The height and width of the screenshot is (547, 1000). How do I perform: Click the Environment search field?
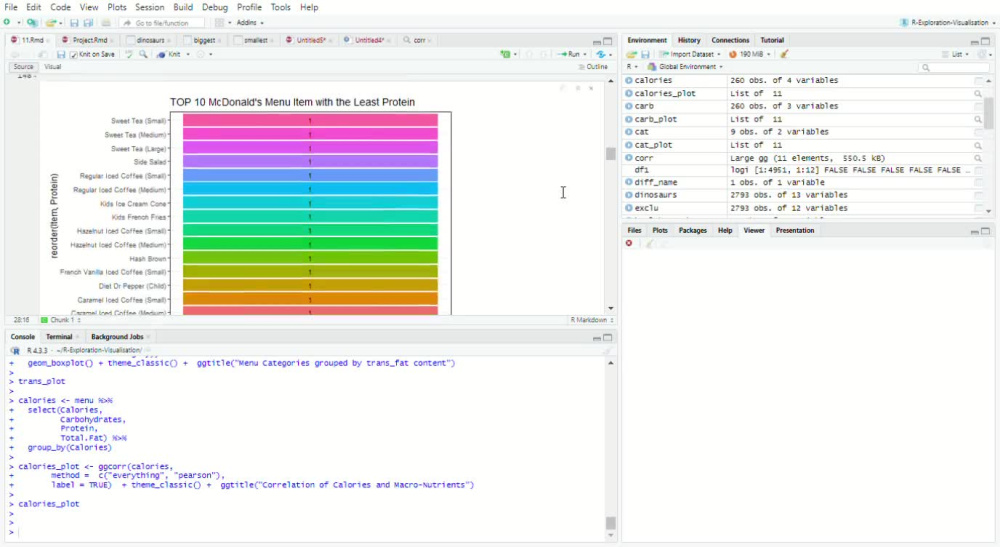pos(953,67)
